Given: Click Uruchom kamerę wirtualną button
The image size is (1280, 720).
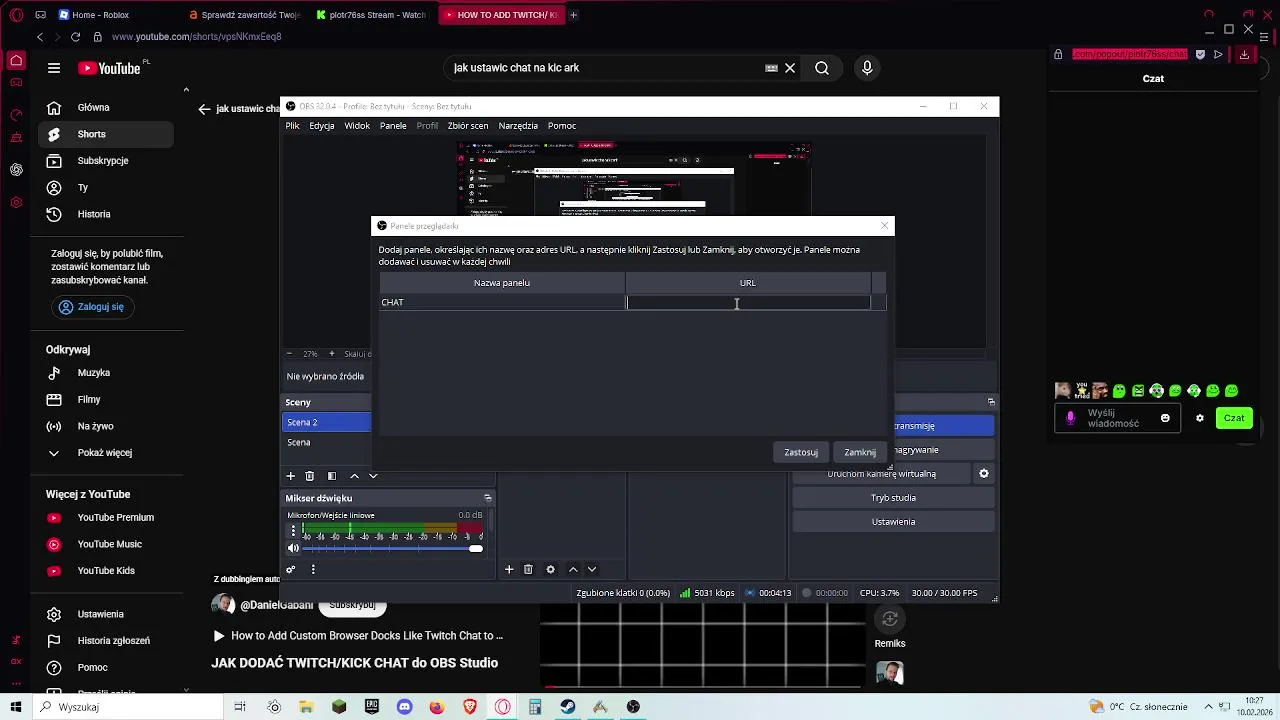Looking at the screenshot, I should point(882,474).
